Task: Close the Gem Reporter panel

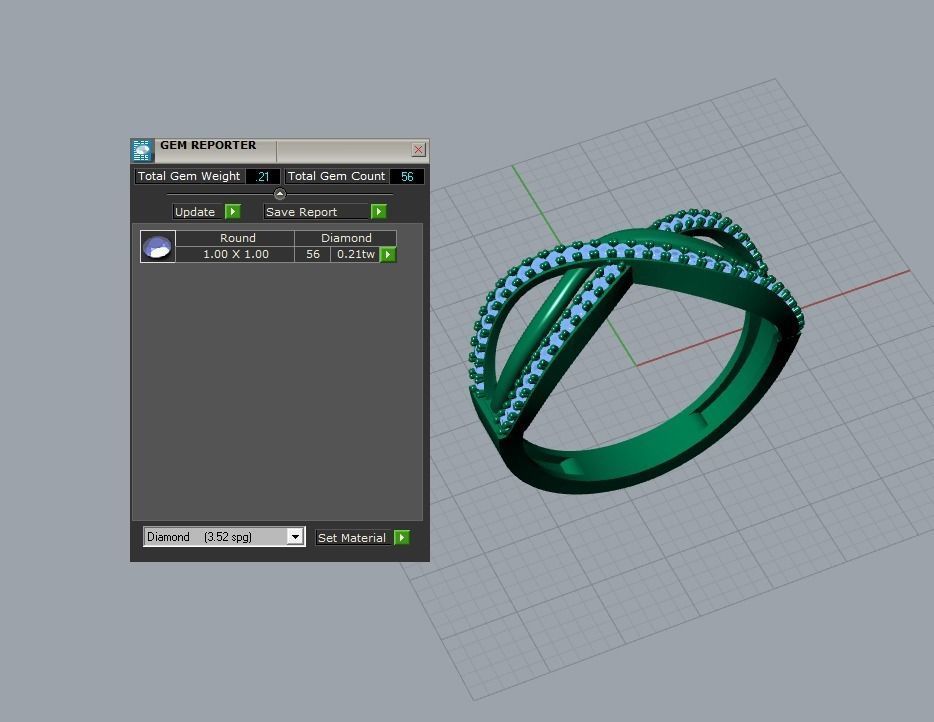Action: (x=418, y=150)
